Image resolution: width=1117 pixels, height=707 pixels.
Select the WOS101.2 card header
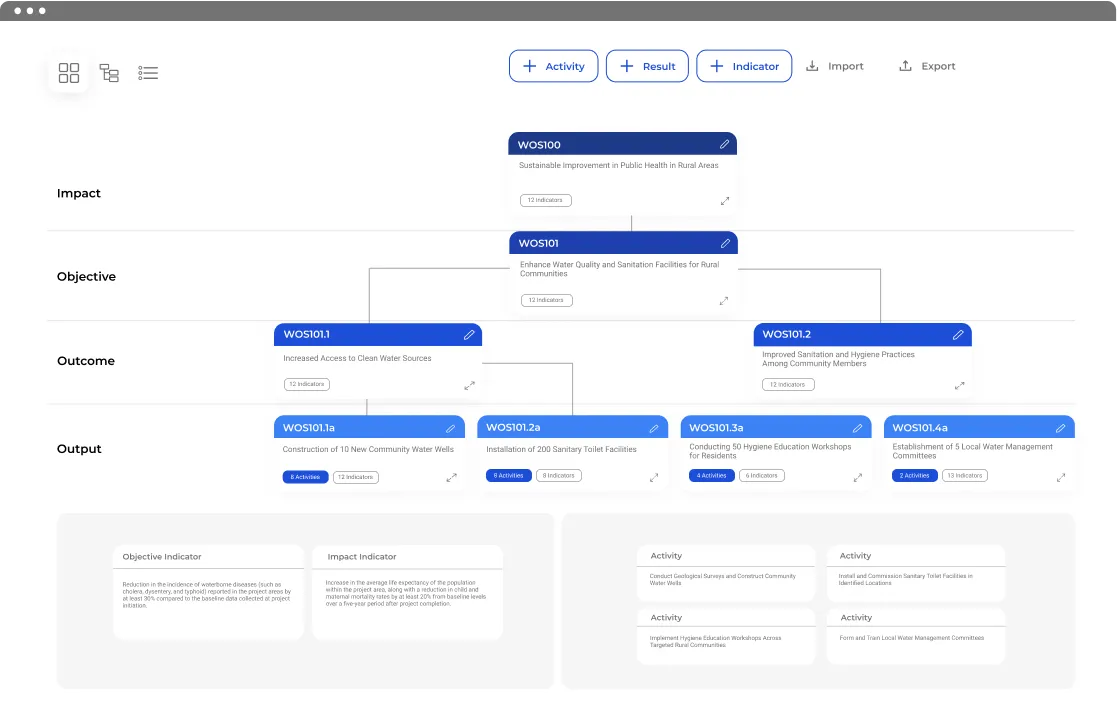pos(863,334)
